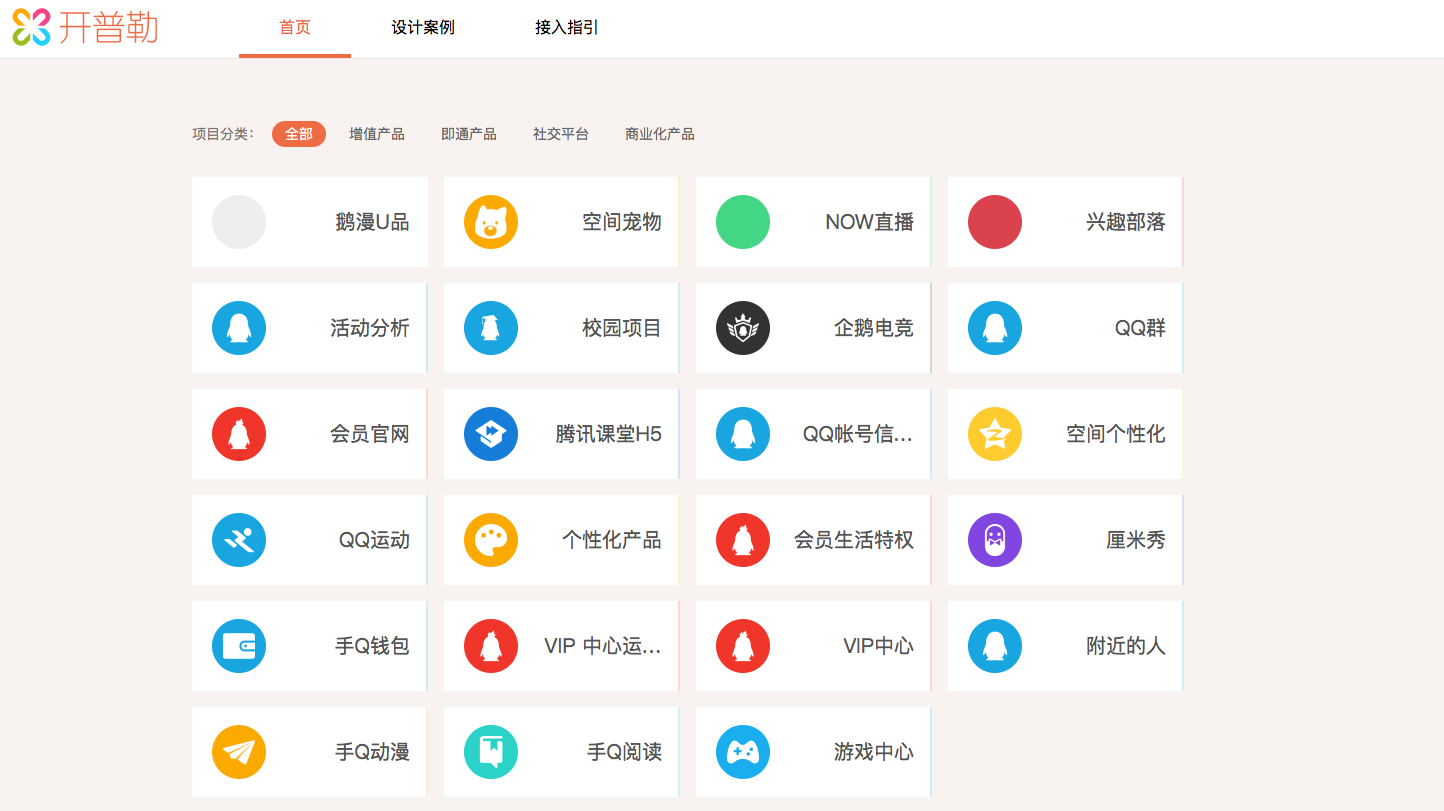The height and width of the screenshot is (811, 1444).
Task: Open the 首页 tab
Action: pos(295,28)
